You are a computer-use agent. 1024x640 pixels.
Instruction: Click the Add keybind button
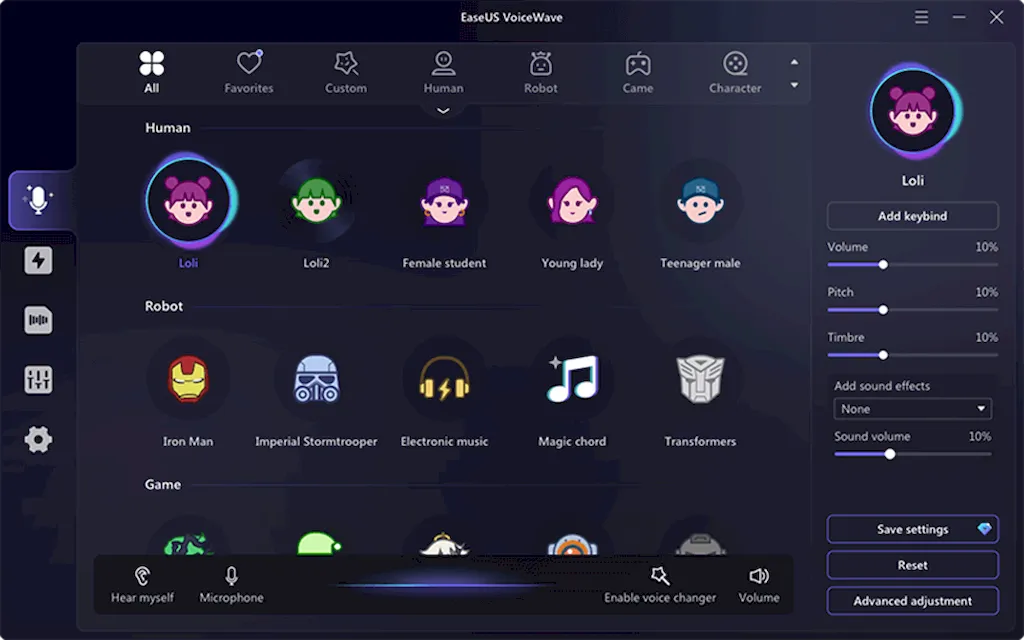pos(912,216)
